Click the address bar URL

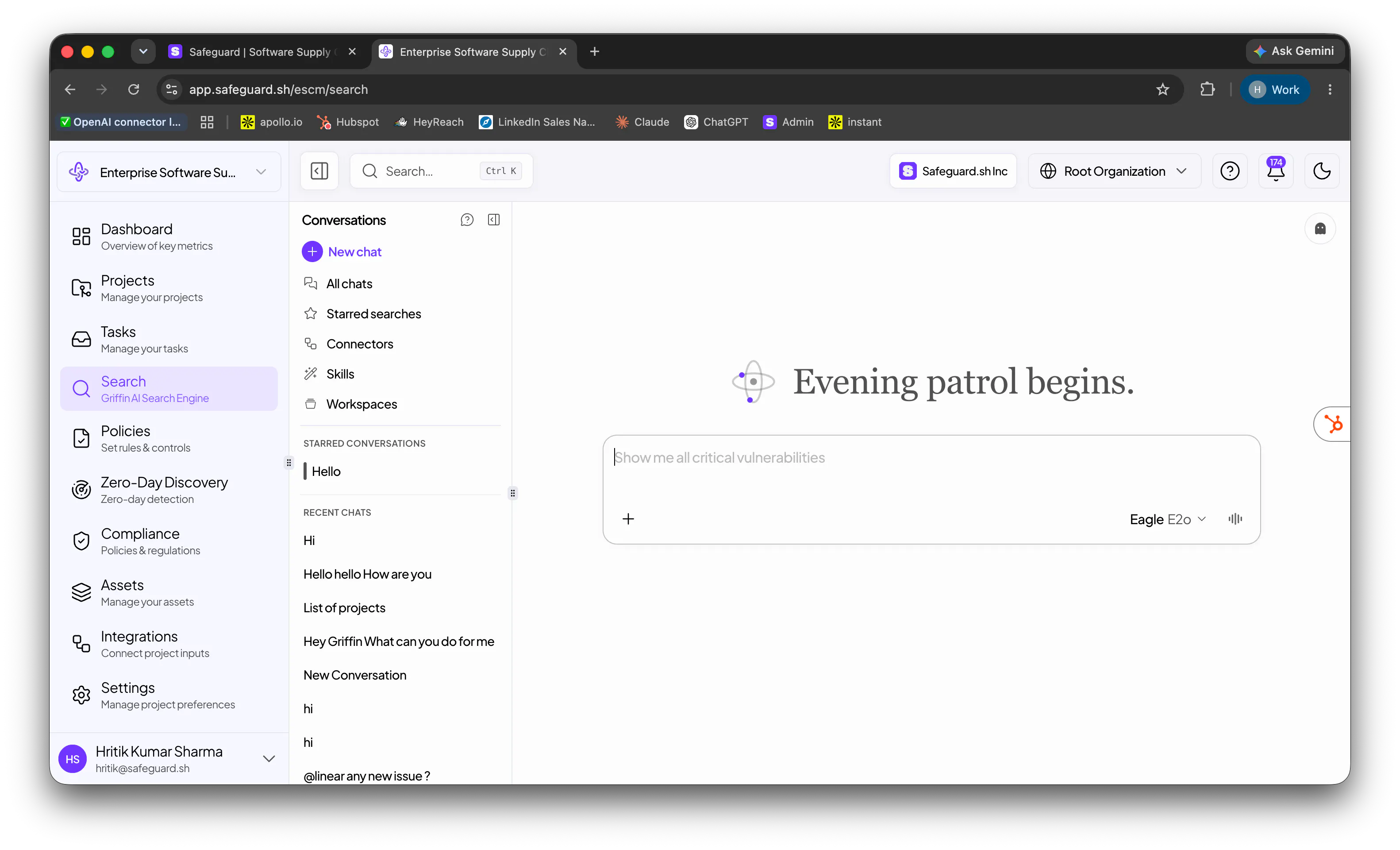pos(278,89)
